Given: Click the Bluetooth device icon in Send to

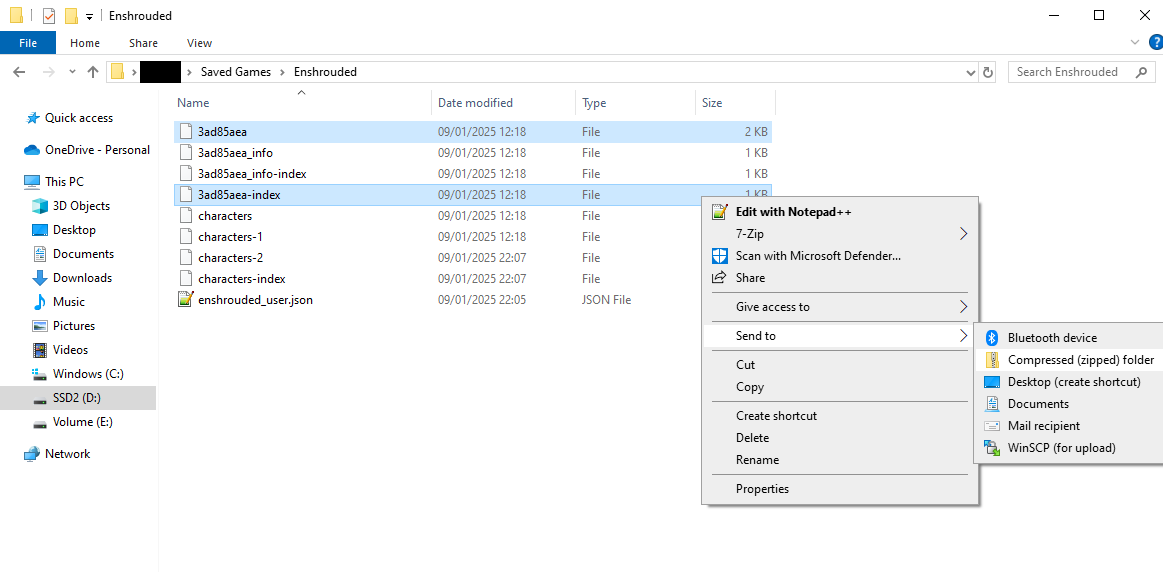Looking at the screenshot, I should tap(992, 338).
